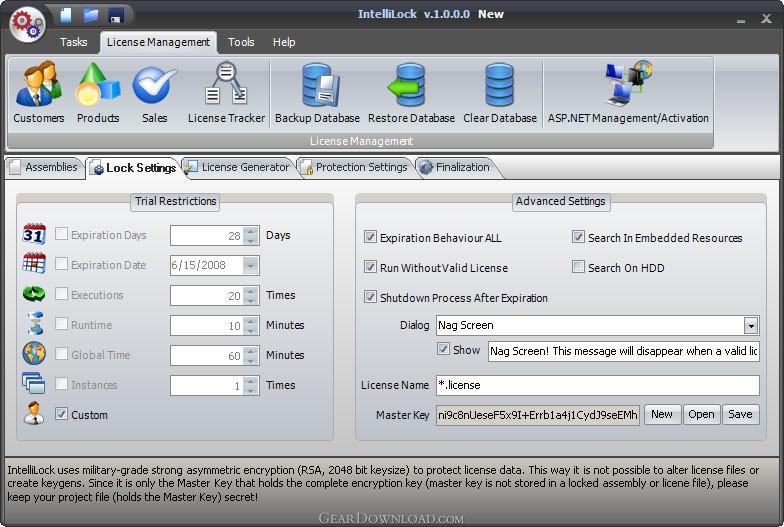The height and width of the screenshot is (527, 784).
Task: Open the Tools menu
Action: (241, 42)
